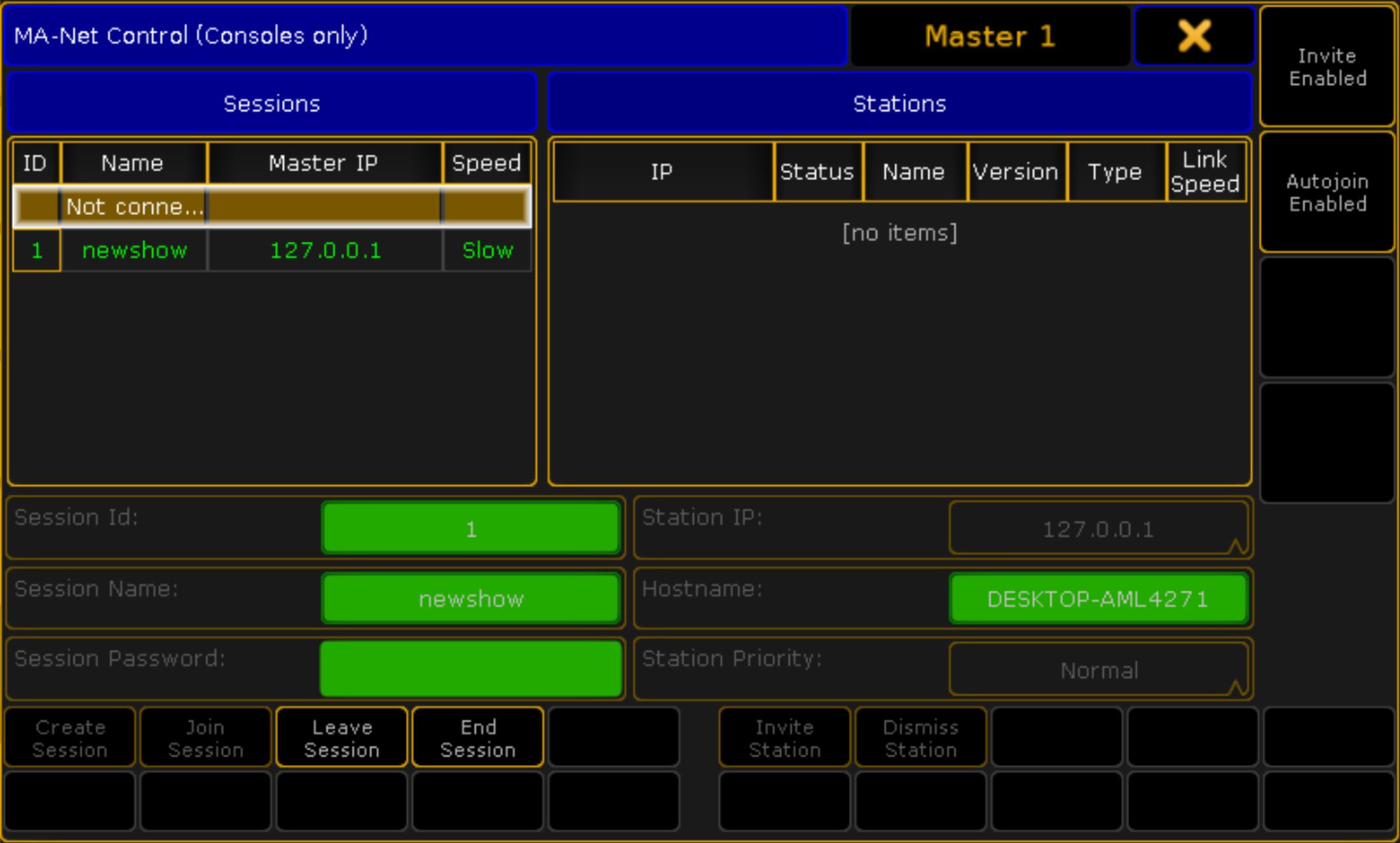
Task: Edit the Session Name field newshow
Action: [x=471, y=599]
